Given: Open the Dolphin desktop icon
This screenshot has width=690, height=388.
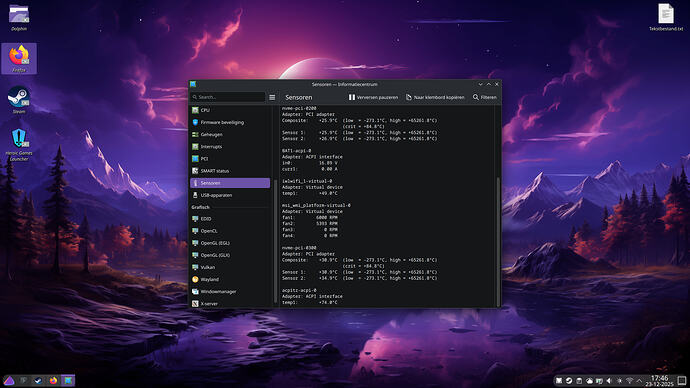Looking at the screenshot, I should 19,17.
